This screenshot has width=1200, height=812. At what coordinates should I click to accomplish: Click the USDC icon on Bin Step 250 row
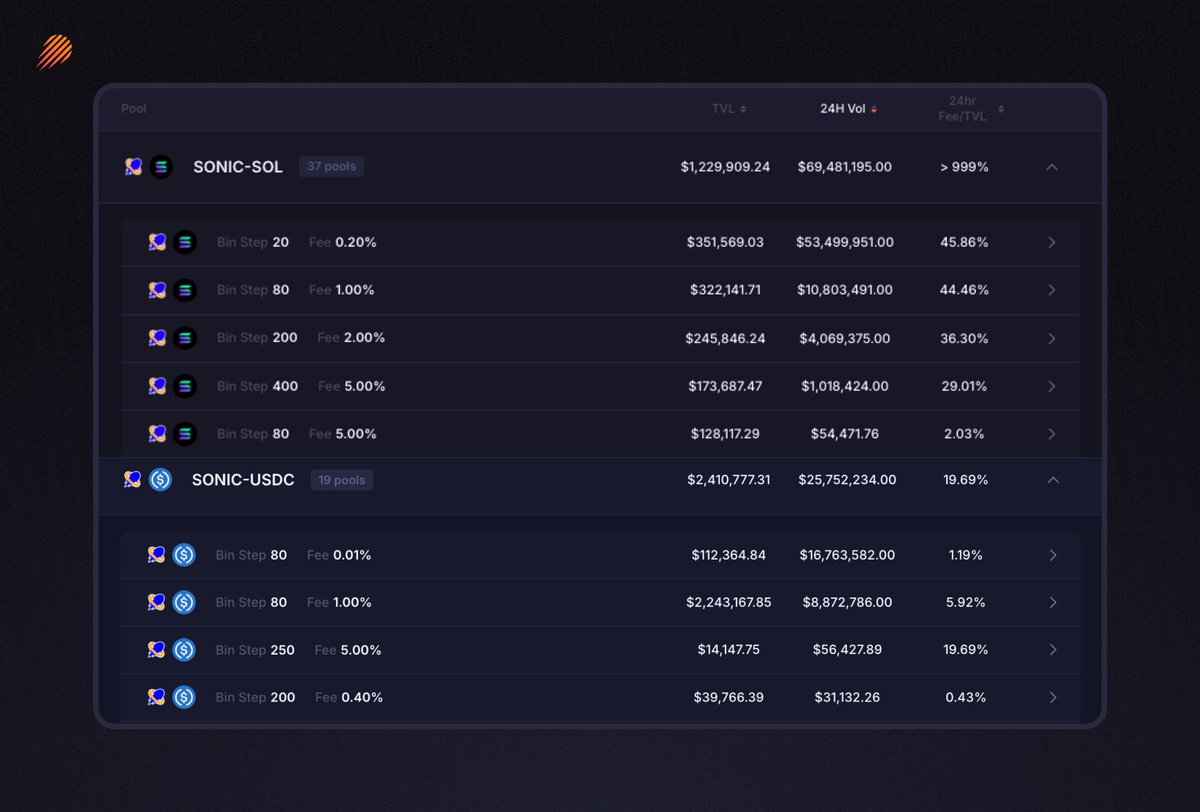point(184,650)
